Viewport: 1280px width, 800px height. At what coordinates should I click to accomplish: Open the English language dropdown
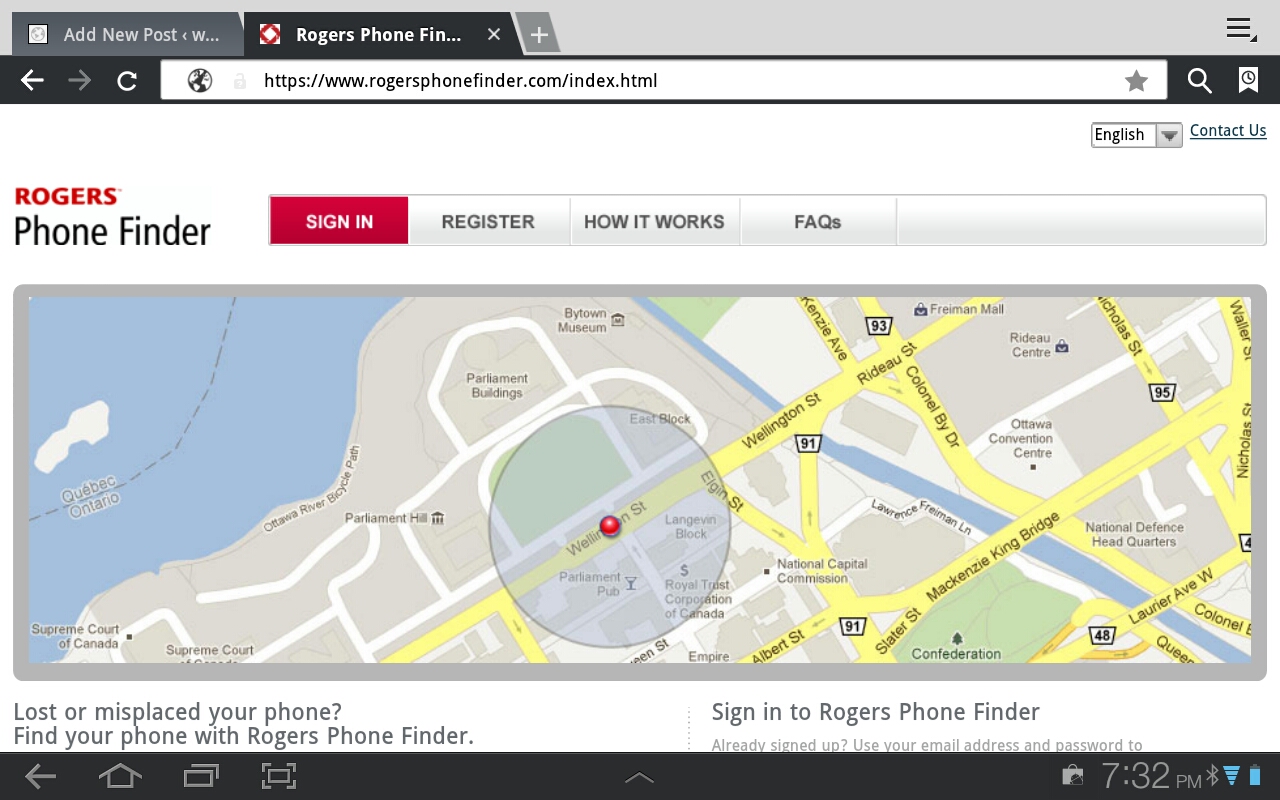1168,134
